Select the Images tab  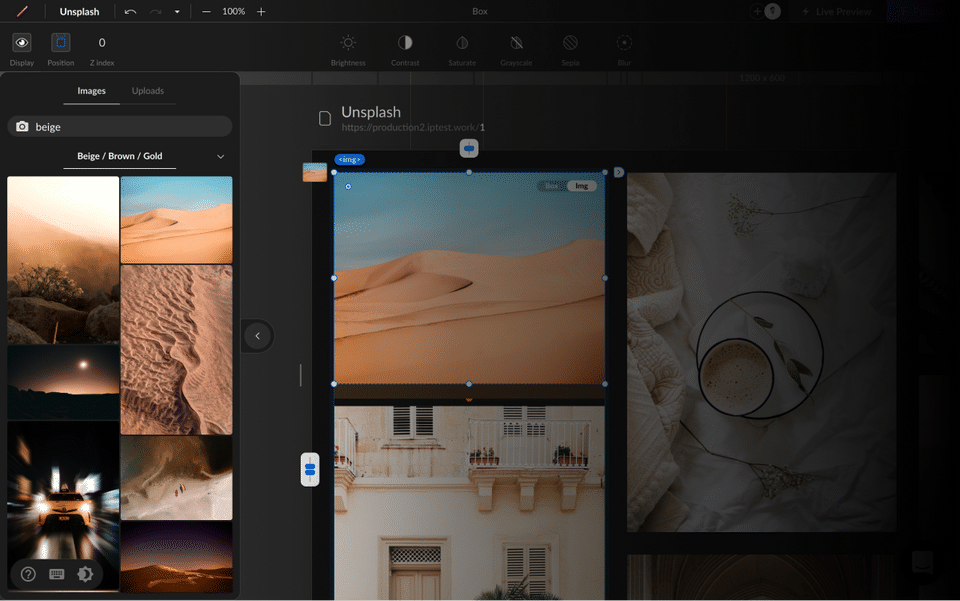pyautogui.click(x=91, y=91)
